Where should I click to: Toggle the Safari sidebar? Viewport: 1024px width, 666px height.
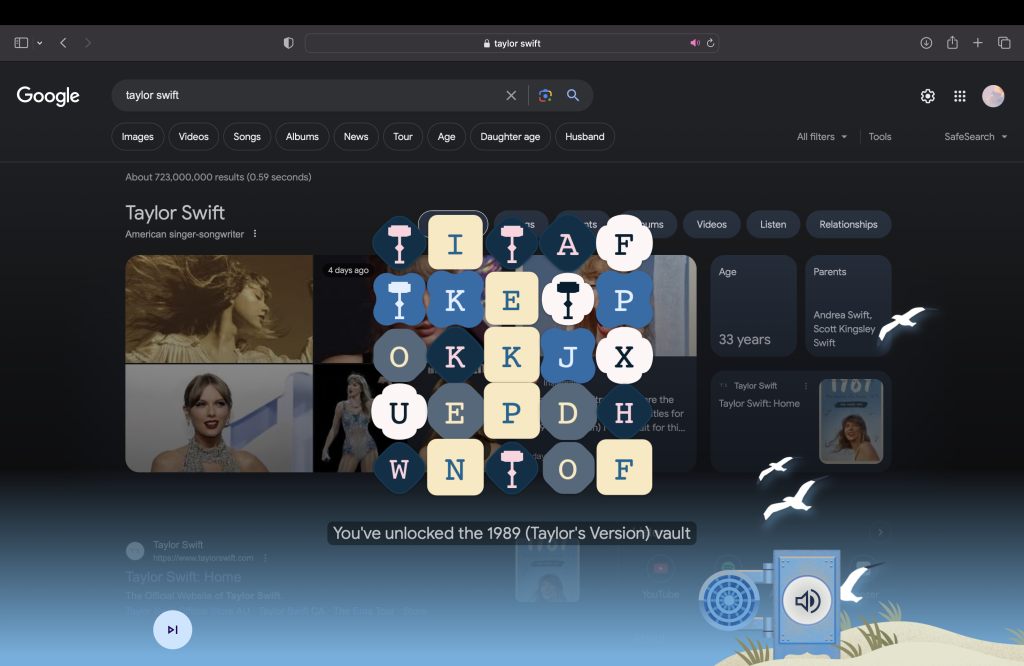point(21,43)
